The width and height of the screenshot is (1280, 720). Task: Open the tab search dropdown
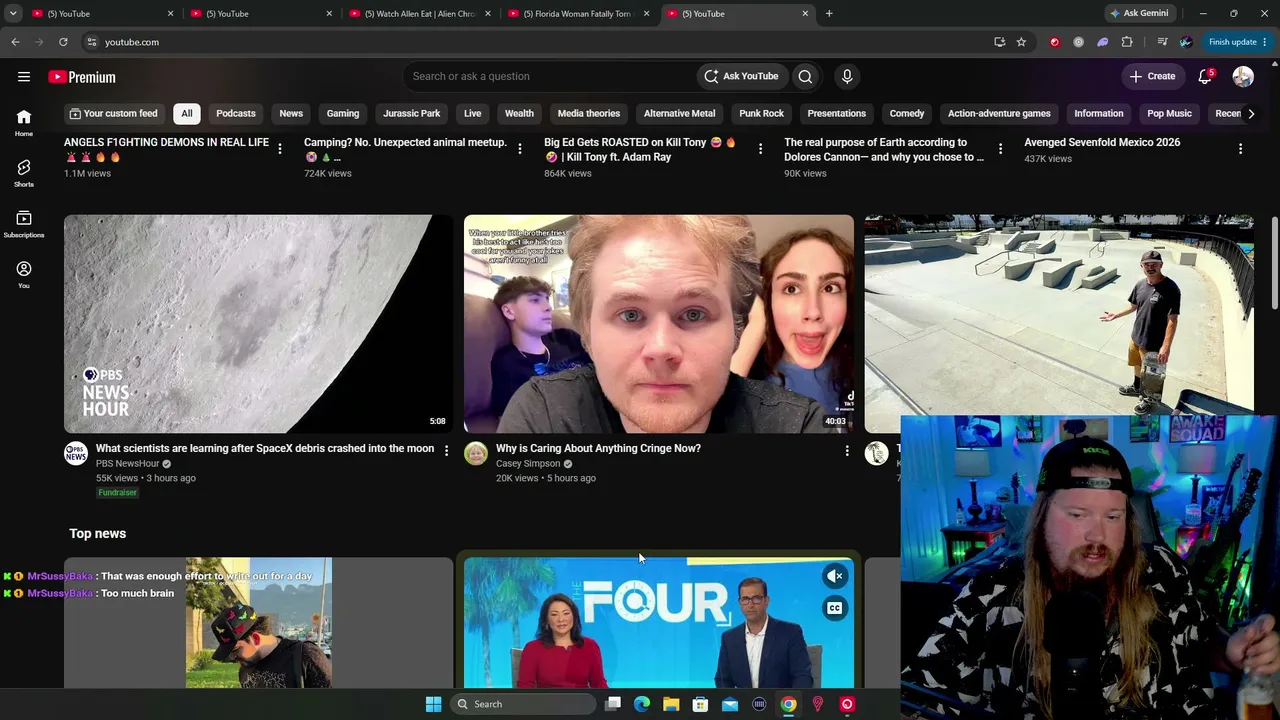click(13, 14)
